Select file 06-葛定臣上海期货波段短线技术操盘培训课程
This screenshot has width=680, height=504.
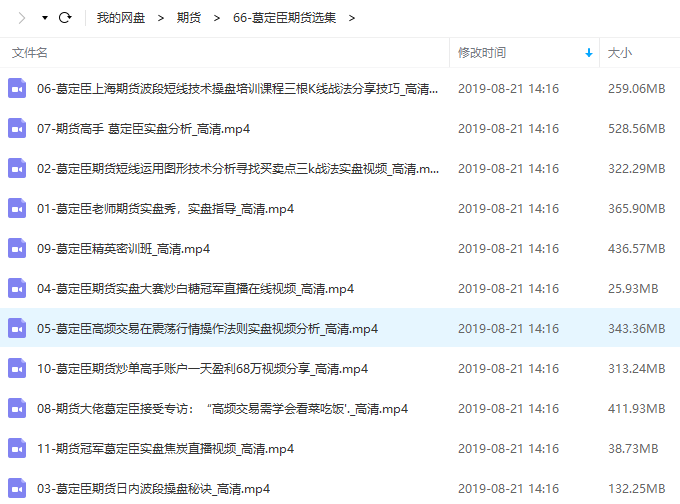click(x=238, y=88)
